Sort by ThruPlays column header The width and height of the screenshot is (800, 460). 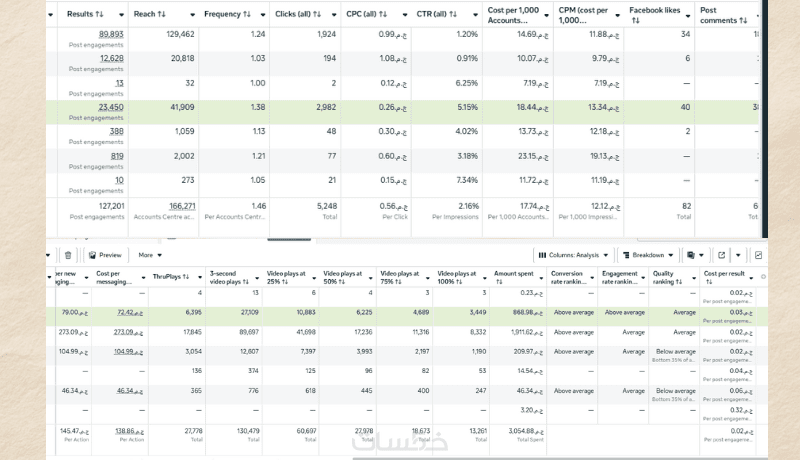[172, 275]
